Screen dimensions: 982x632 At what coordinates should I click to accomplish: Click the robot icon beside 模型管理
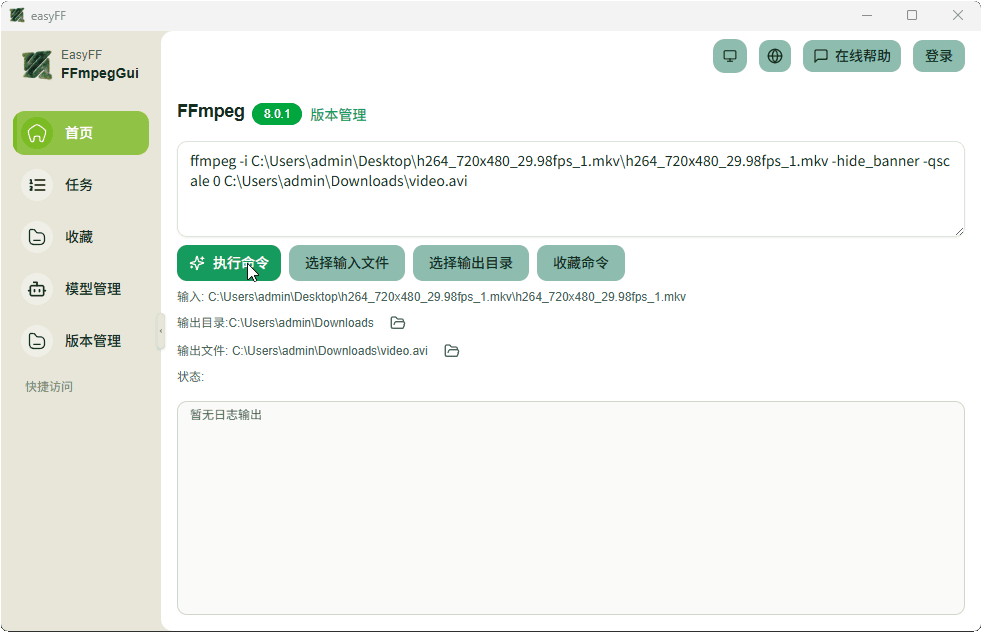37,289
